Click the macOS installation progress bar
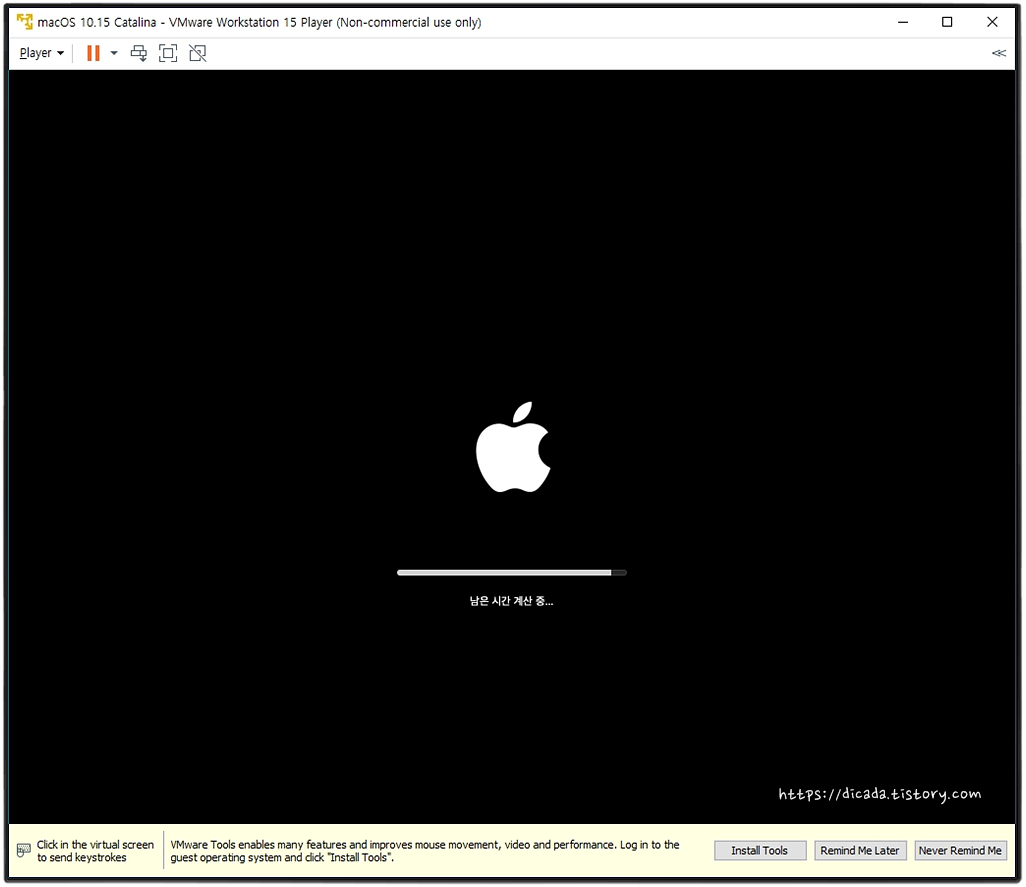 [x=512, y=572]
